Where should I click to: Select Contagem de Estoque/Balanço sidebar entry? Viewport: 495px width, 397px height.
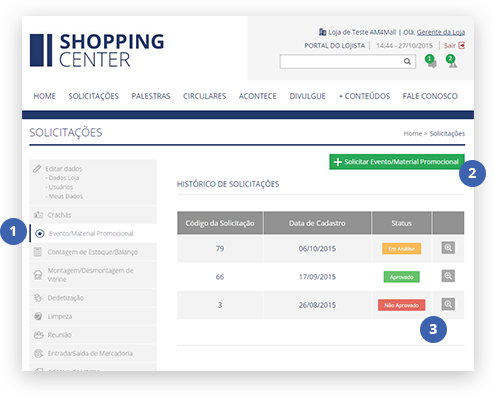[x=93, y=252]
